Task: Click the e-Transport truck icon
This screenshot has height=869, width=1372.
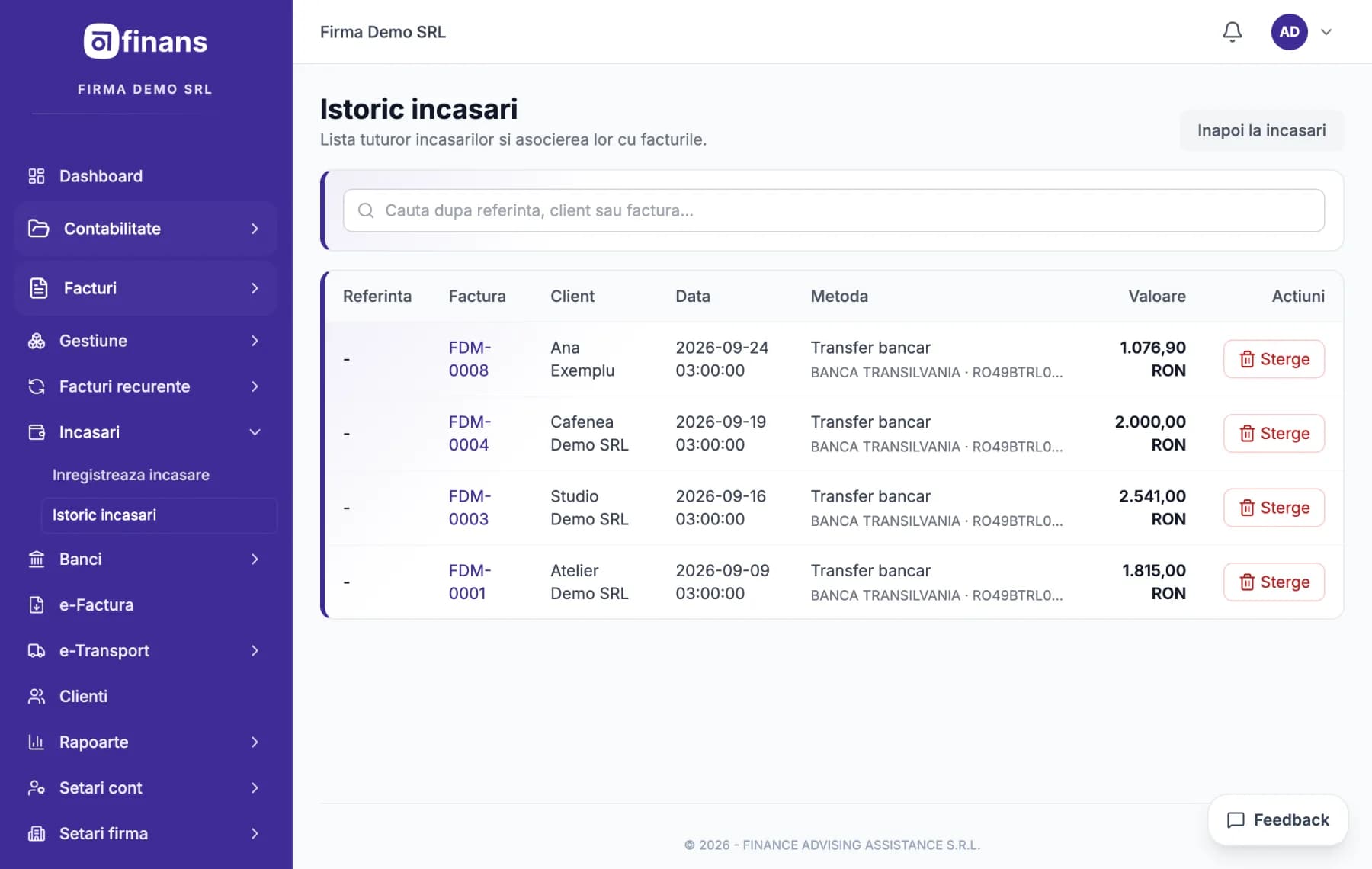Action: tap(37, 650)
